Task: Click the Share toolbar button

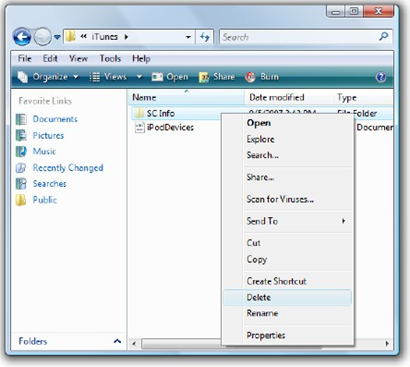Action: point(217,77)
